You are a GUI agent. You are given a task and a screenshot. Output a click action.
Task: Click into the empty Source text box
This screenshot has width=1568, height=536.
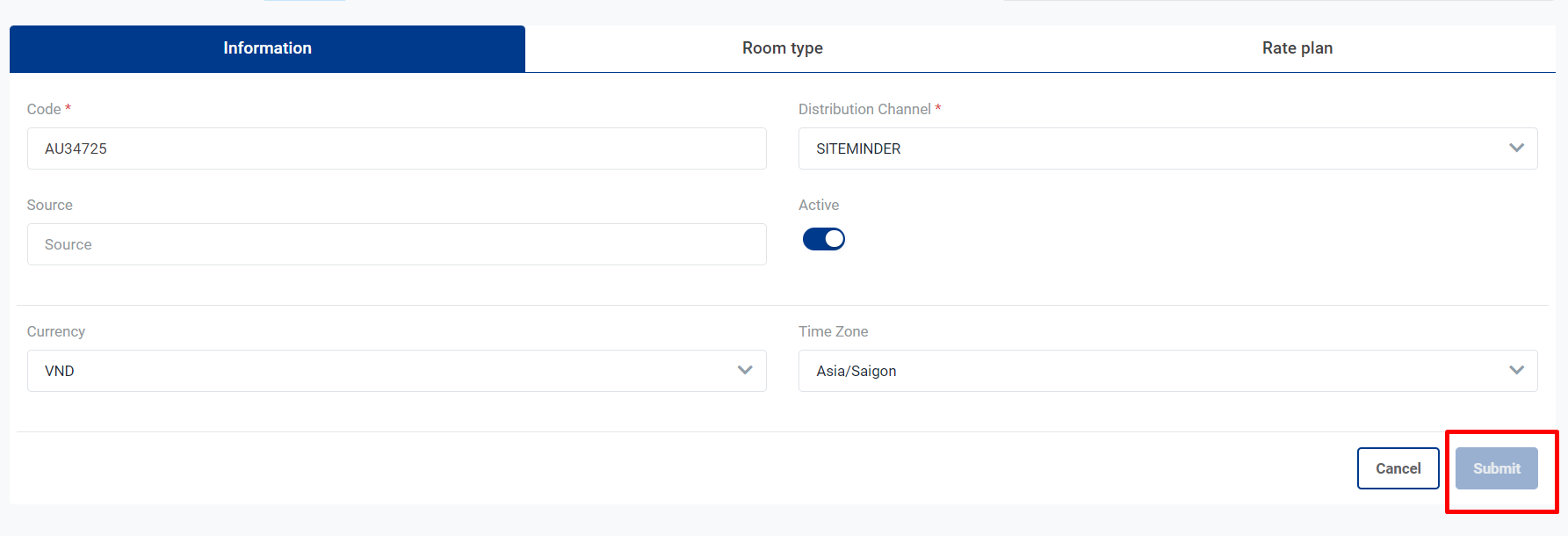pyautogui.click(x=396, y=244)
